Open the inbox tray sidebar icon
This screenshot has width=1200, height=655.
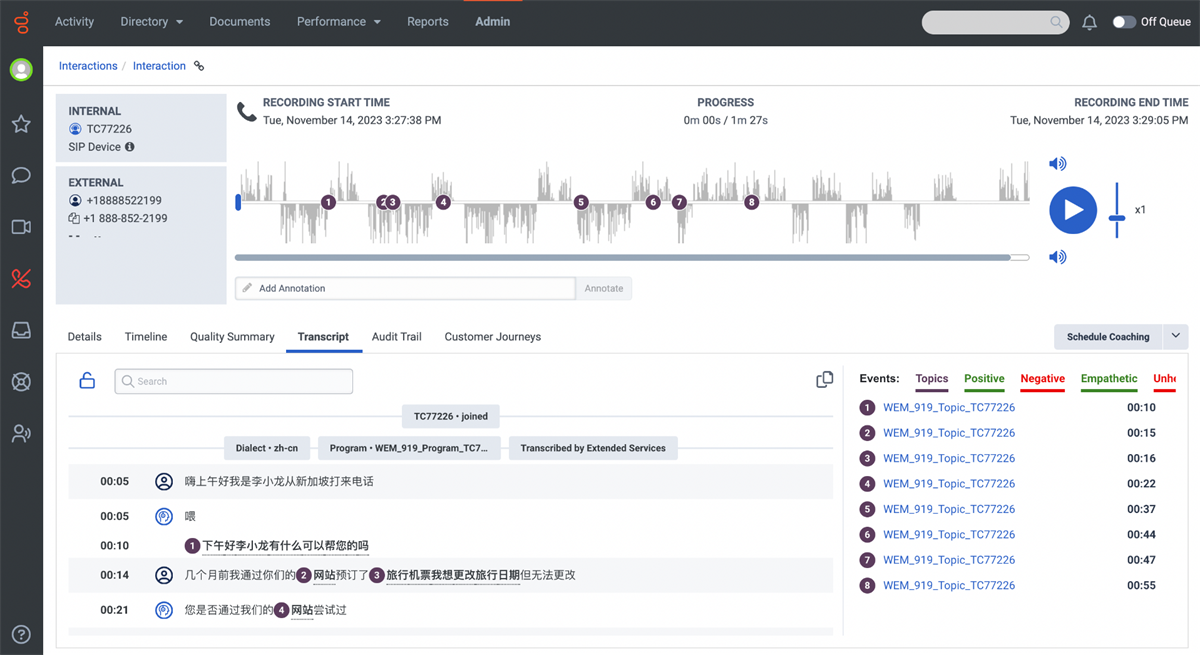point(21,330)
